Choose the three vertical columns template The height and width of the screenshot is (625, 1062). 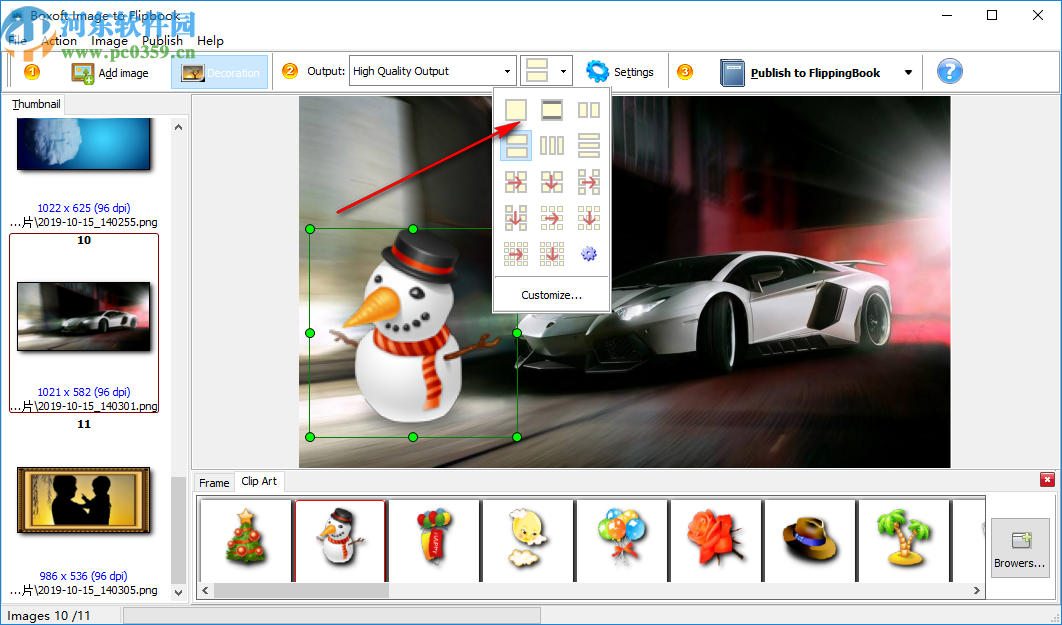coord(552,146)
